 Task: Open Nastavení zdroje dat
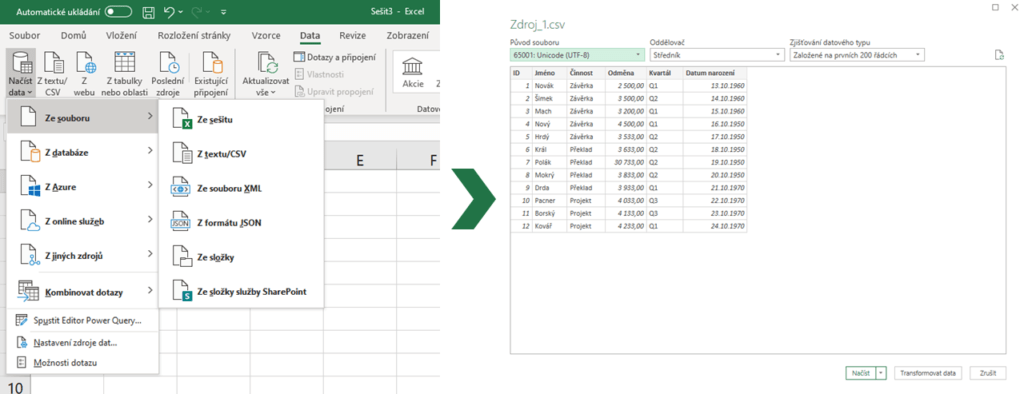82,342
